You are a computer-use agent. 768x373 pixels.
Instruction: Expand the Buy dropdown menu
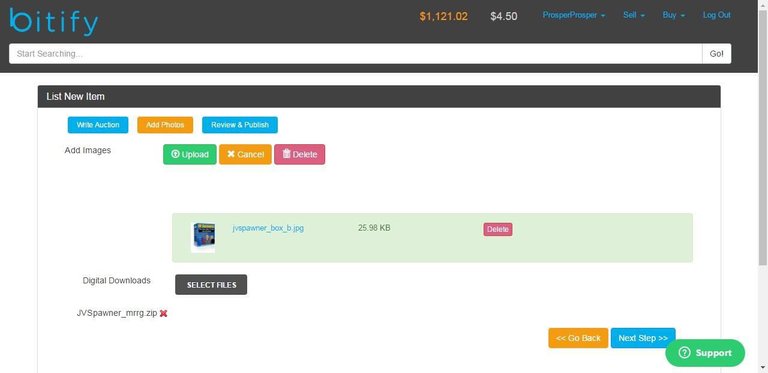pos(673,15)
